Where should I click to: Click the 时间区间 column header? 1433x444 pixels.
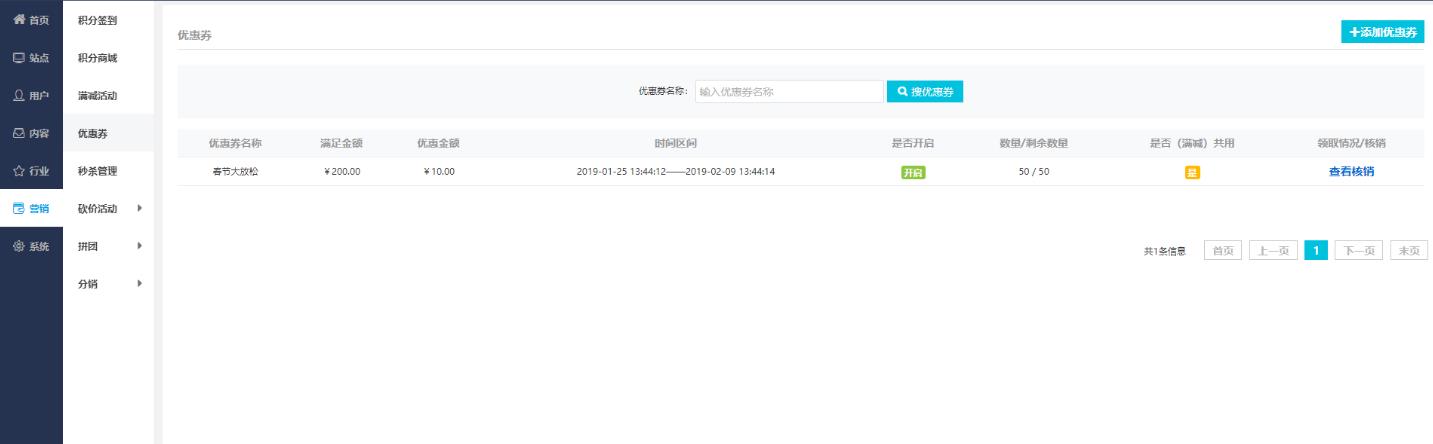click(x=676, y=143)
